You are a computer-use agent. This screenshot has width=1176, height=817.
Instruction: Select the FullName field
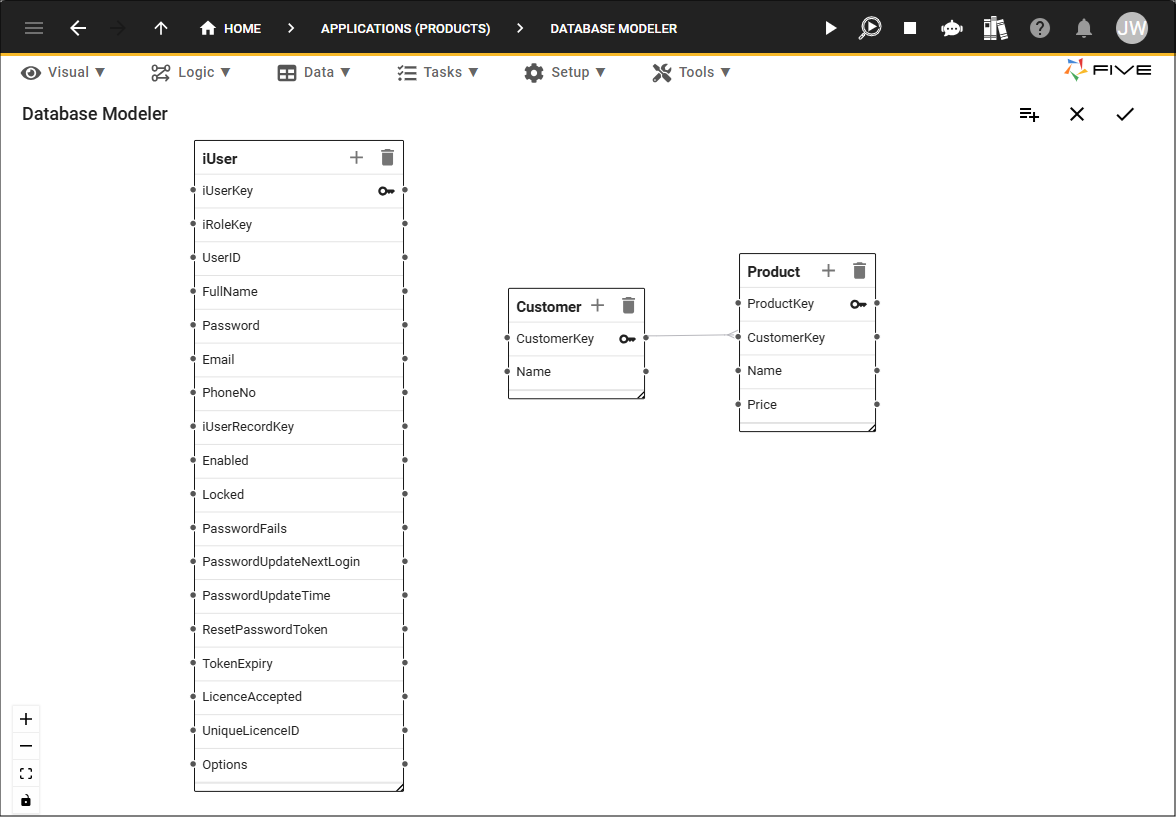[x=299, y=292]
